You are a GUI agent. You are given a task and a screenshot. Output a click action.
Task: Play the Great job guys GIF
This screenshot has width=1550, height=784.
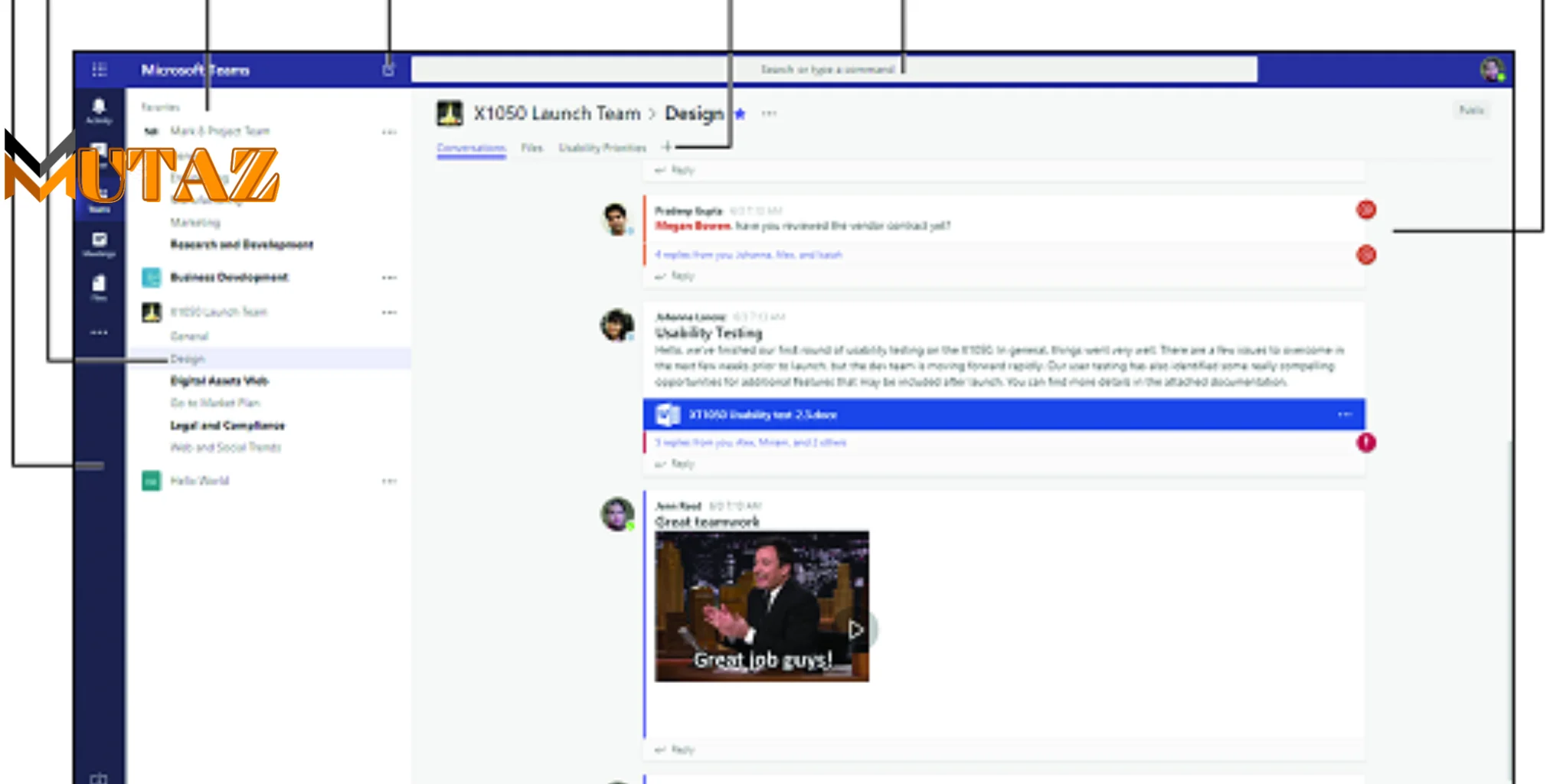click(x=855, y=630)
